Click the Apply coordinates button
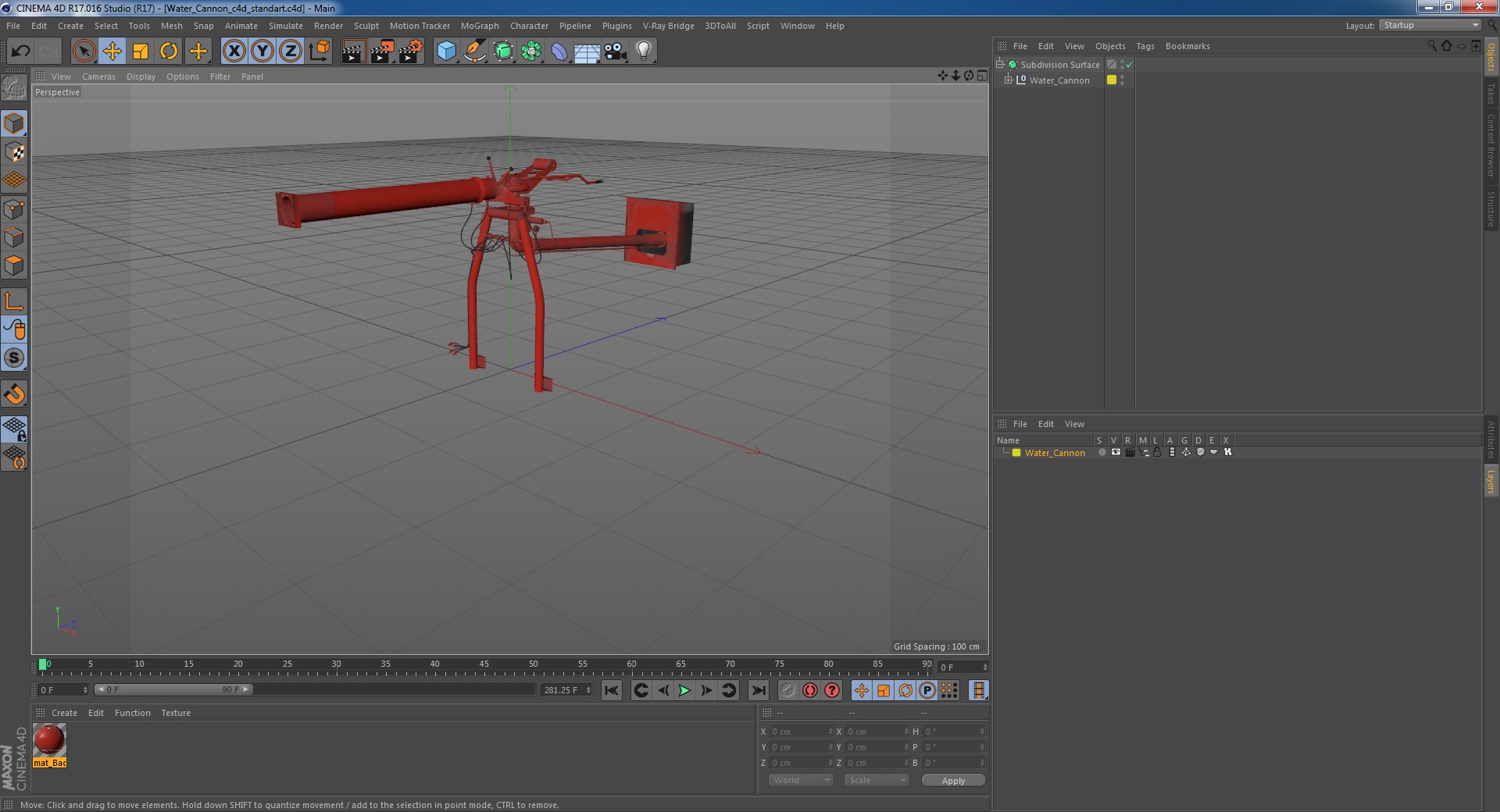This screenshot has width=1500, height=812. [x=953, y=780]
